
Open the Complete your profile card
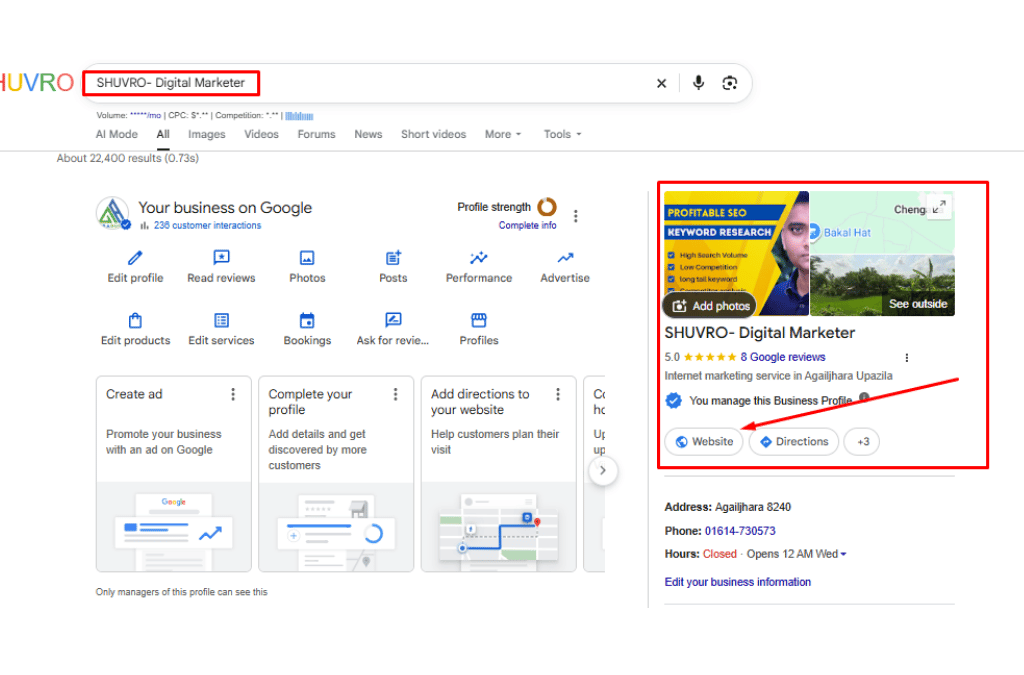336,474
